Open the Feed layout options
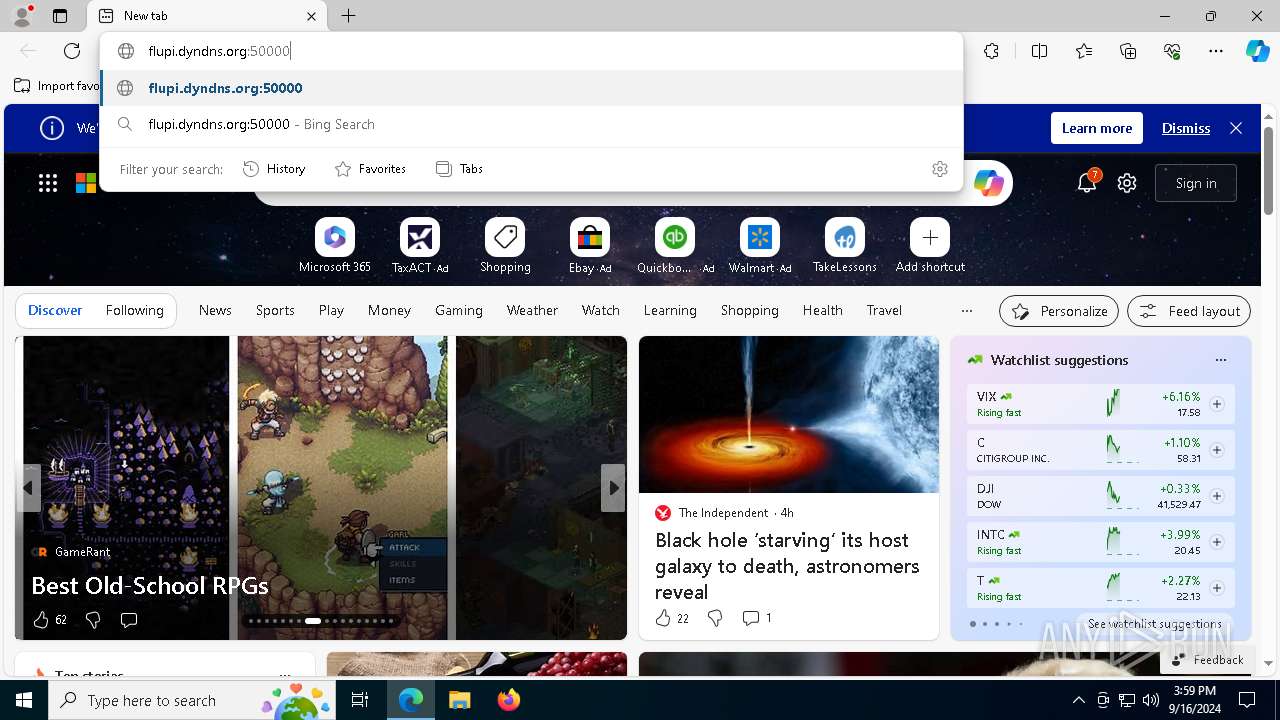The height and width of the screenshot is (720, 1280). (x=1189, y=311)
